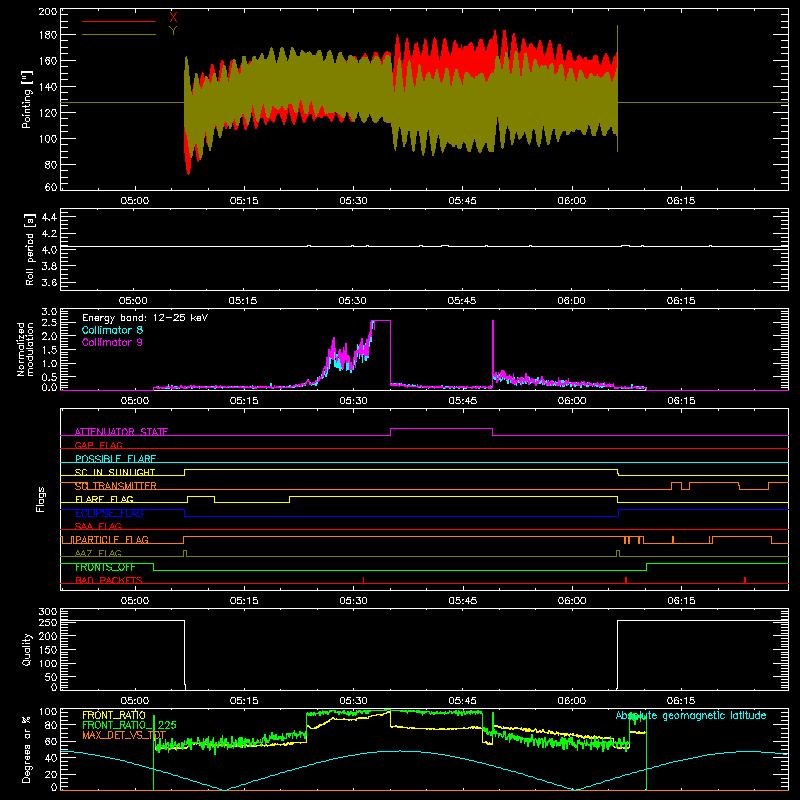Click the 300 value on the Quality axis

click(48, 612)
